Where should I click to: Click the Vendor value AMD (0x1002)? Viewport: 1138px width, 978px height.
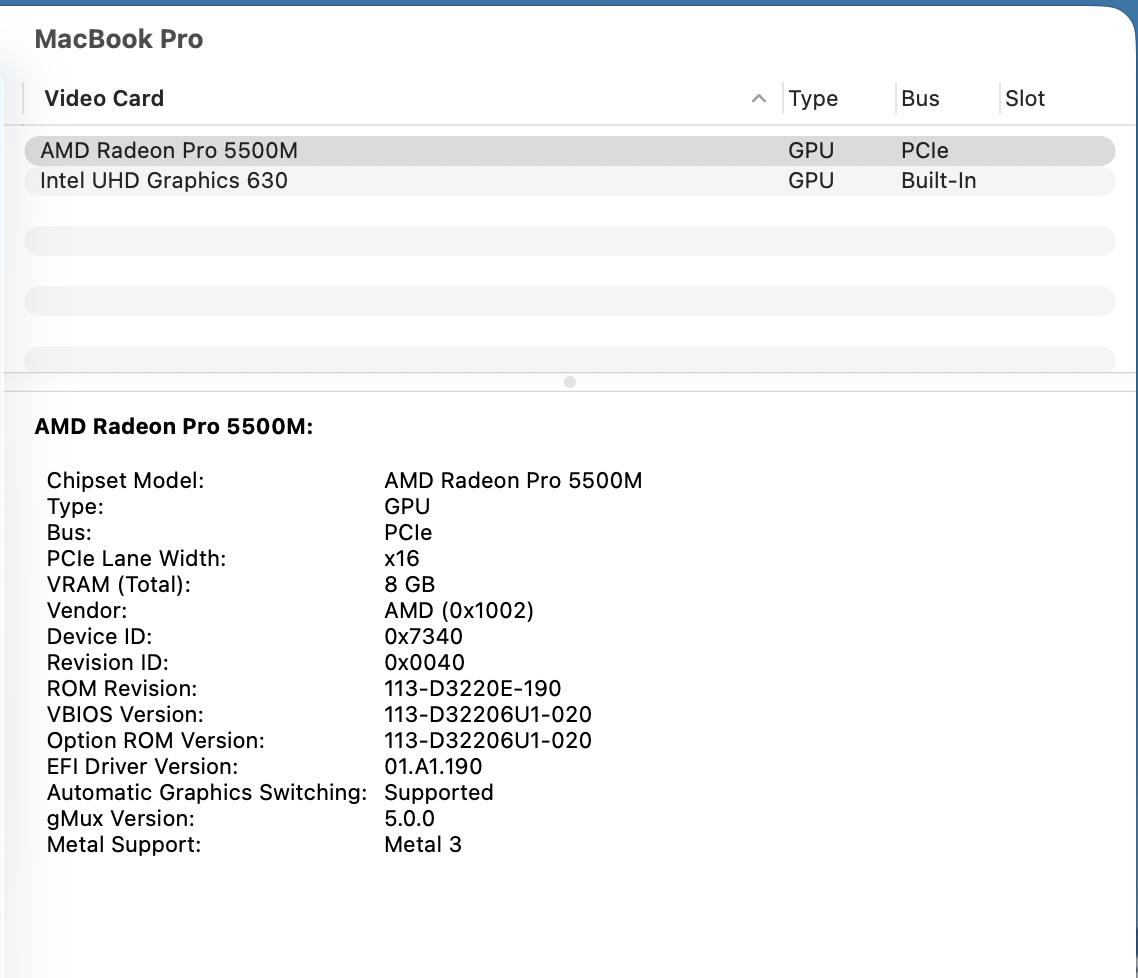point(459,611)
